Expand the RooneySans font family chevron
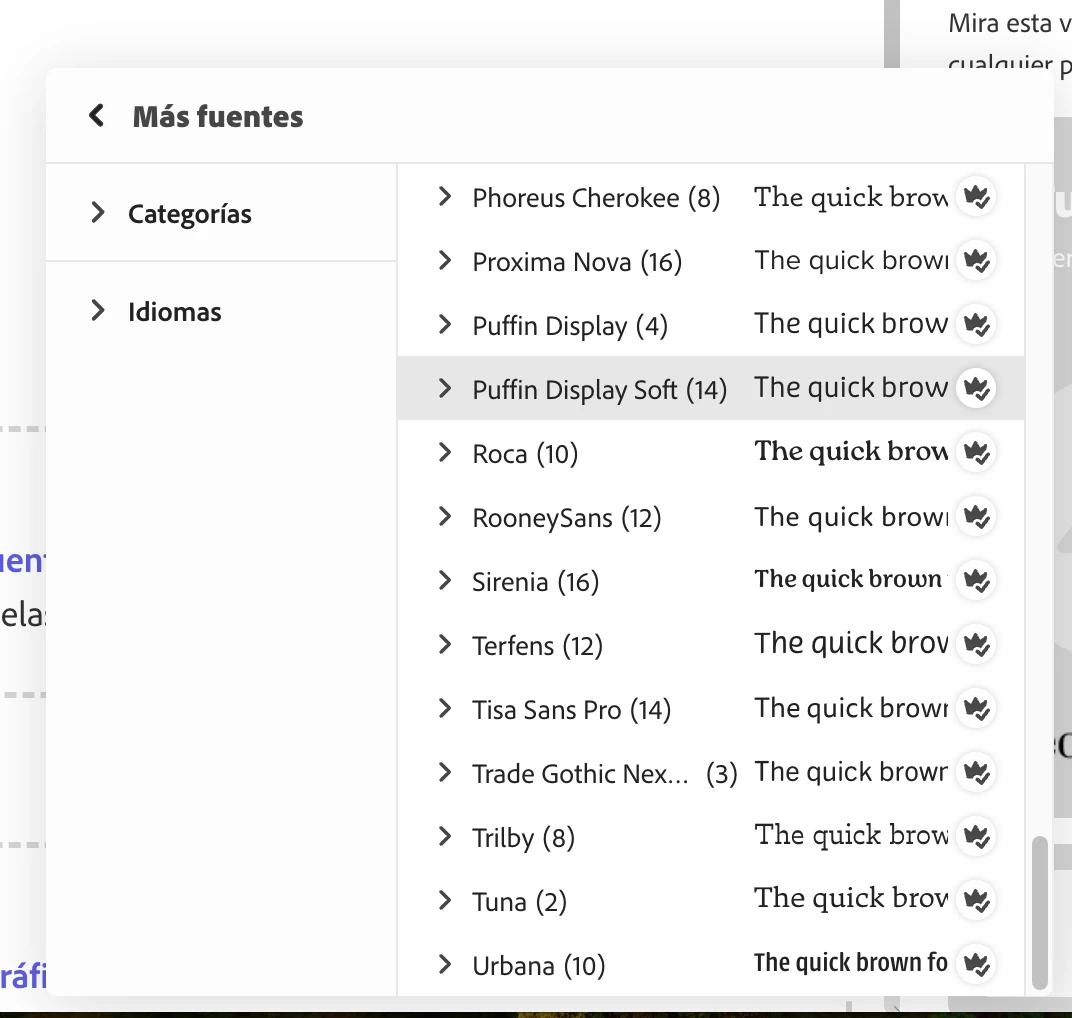 [x=445, y=517]
